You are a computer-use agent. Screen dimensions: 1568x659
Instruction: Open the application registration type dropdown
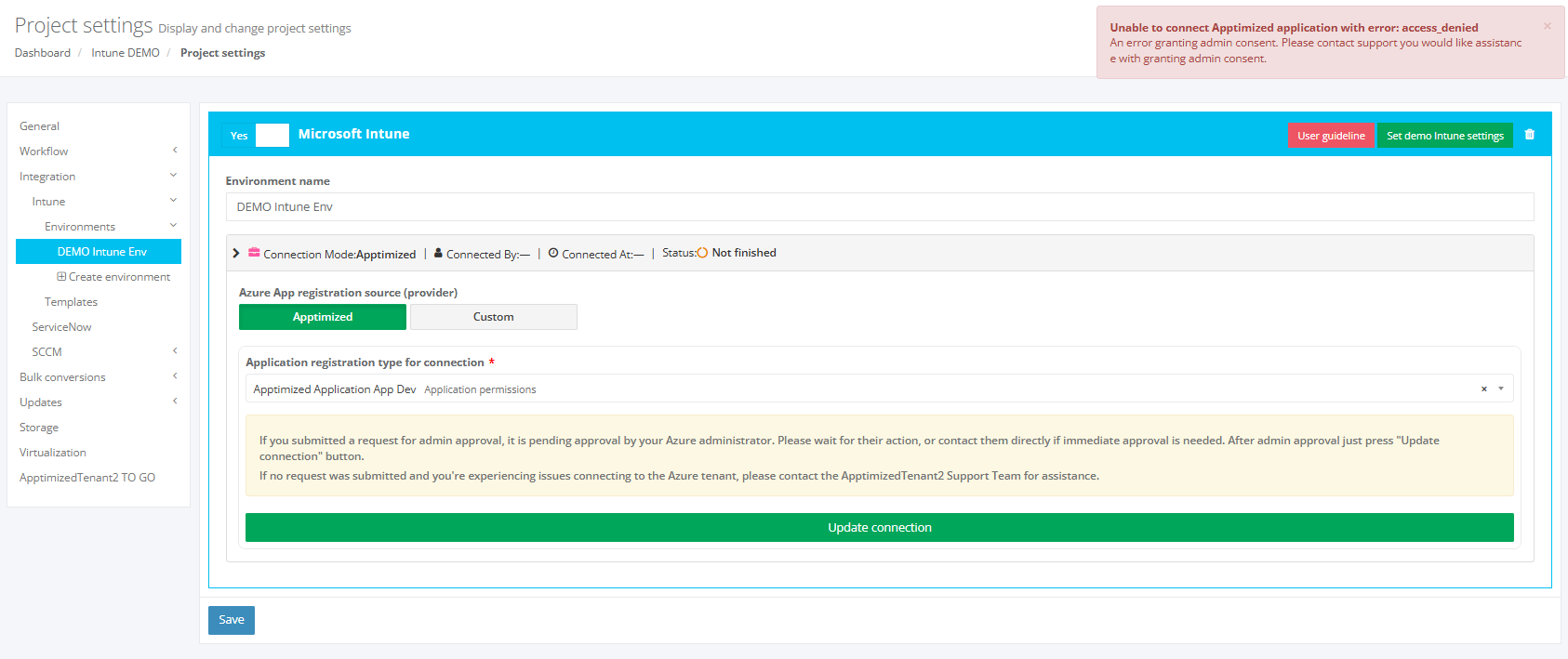click(x=1500, y=389)
